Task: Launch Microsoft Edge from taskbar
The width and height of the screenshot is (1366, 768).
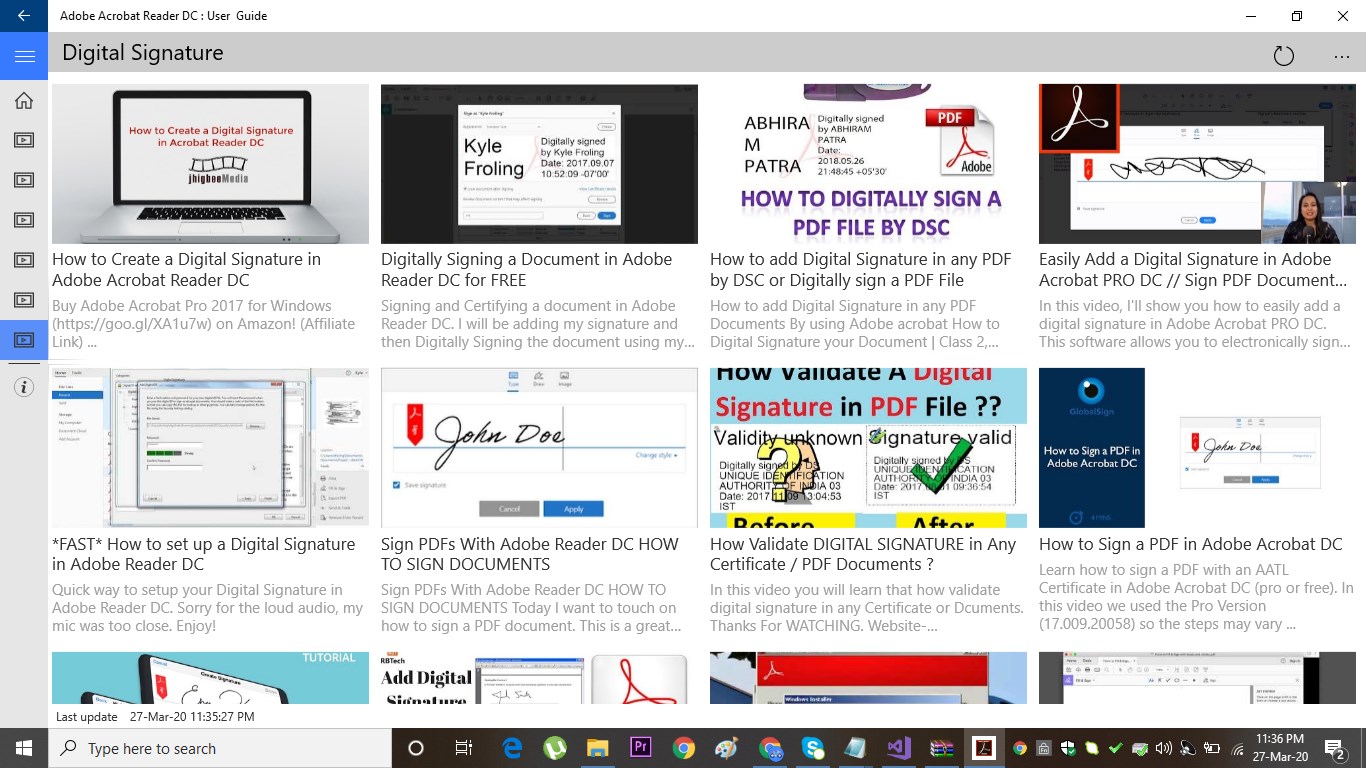Action: pos(513,748)
